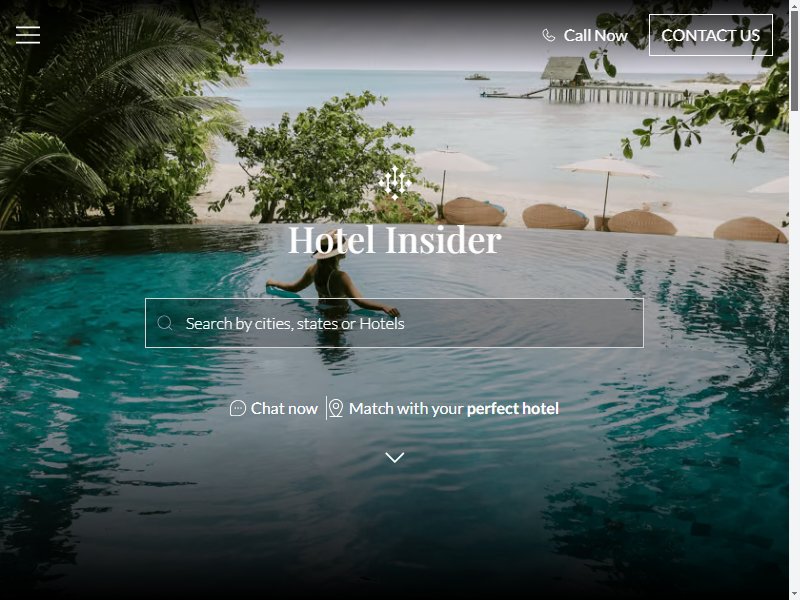Click the Hotel Insider emblem logo
The image size is (800, 600).
(x=395, y=182)
